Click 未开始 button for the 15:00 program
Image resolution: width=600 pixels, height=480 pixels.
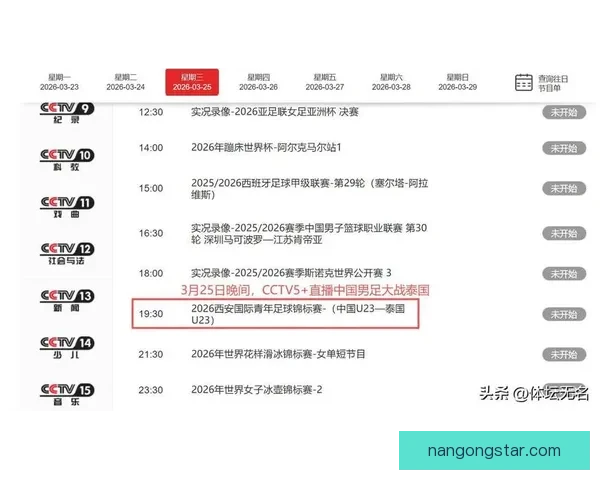point(564,189)
